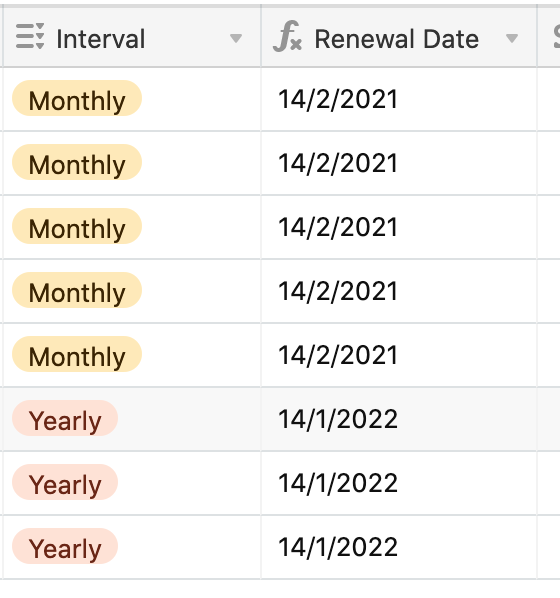Click the Renewal Date formula fx icon
The image size is (560, 598).
(x=288, y=36)
